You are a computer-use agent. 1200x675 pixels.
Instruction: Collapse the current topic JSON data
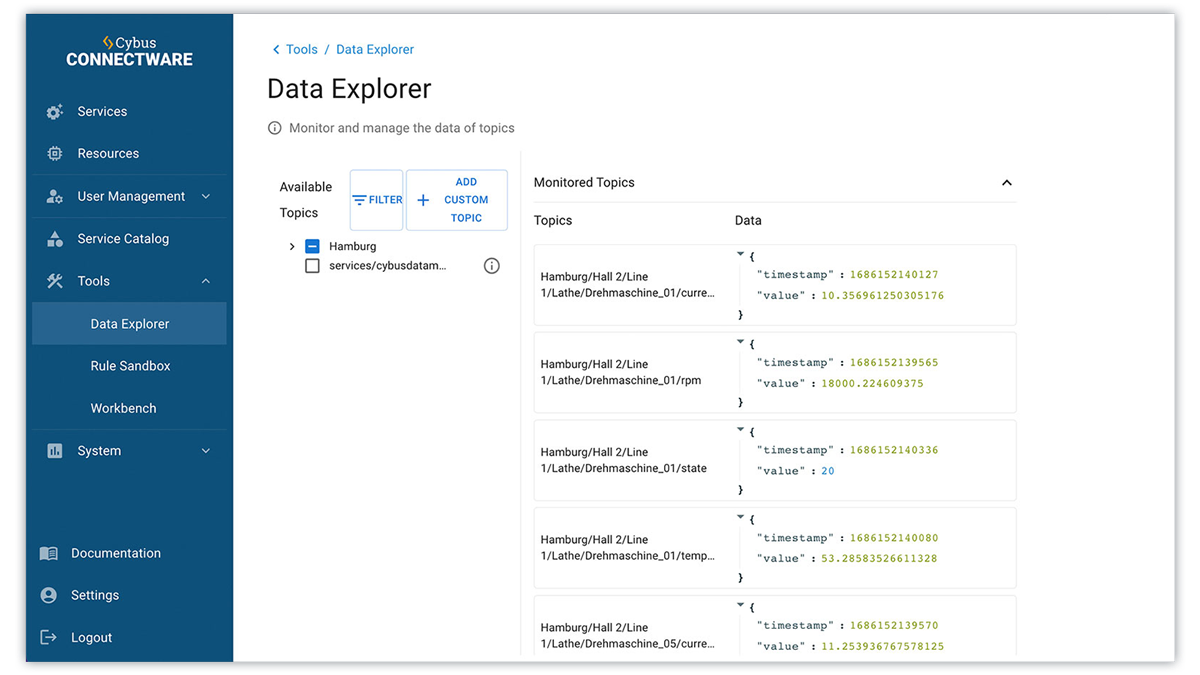(x=740, y=255)
